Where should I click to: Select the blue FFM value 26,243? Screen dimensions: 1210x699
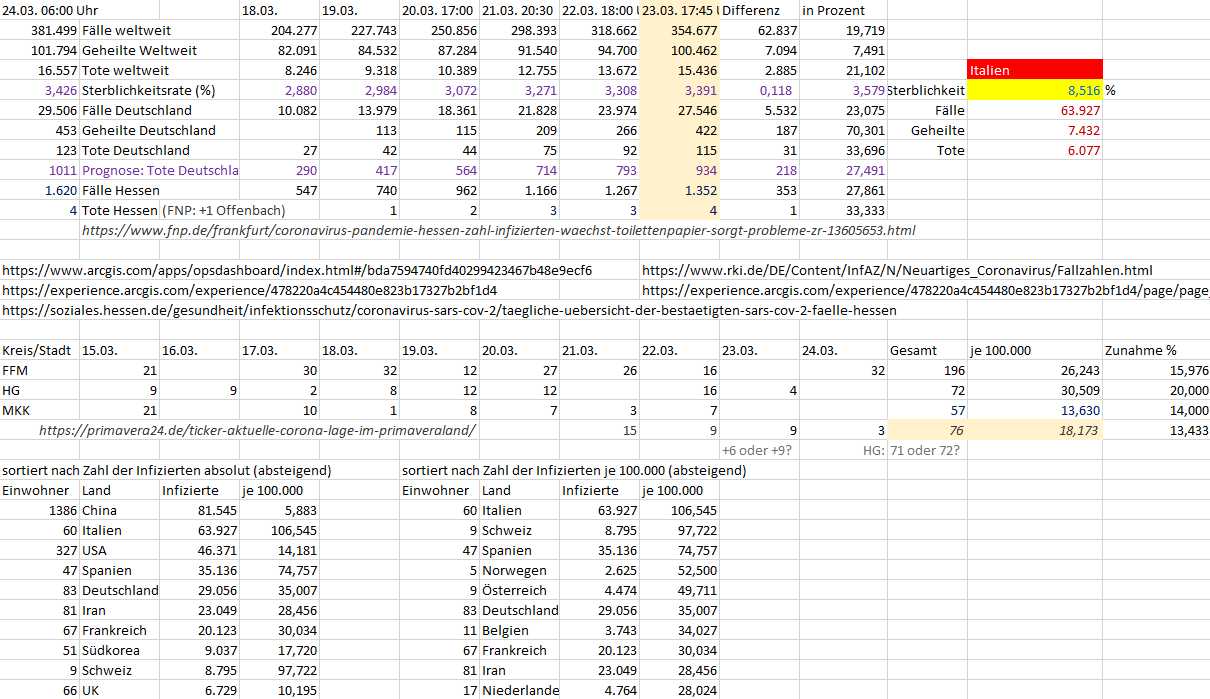[x=1078, y=370]
